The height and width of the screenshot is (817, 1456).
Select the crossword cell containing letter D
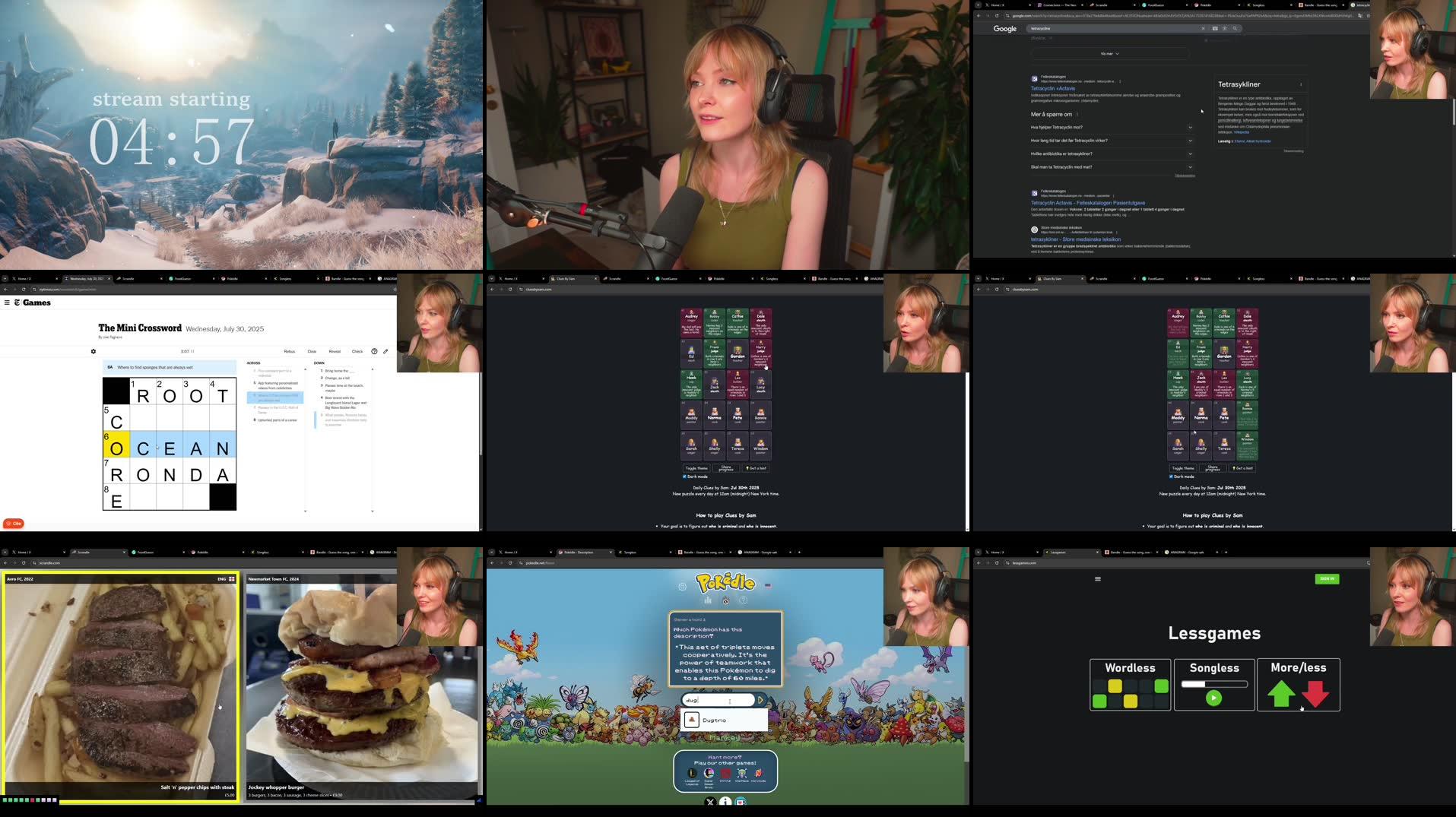pos(196,470)
